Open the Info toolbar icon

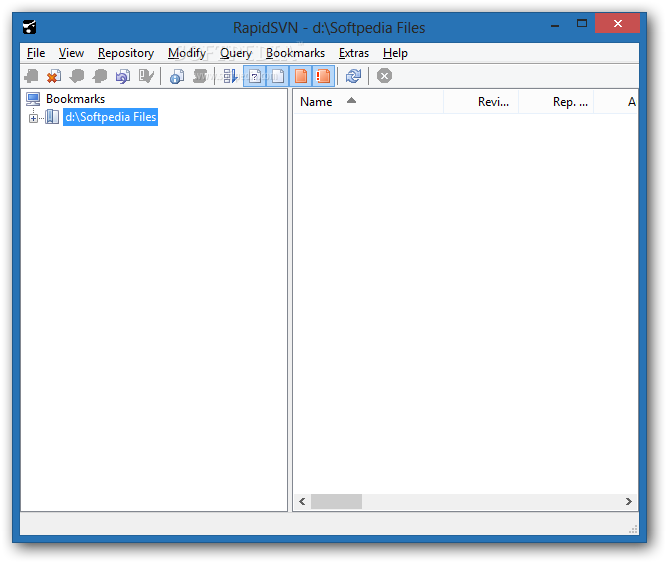(x=177, y=76)
